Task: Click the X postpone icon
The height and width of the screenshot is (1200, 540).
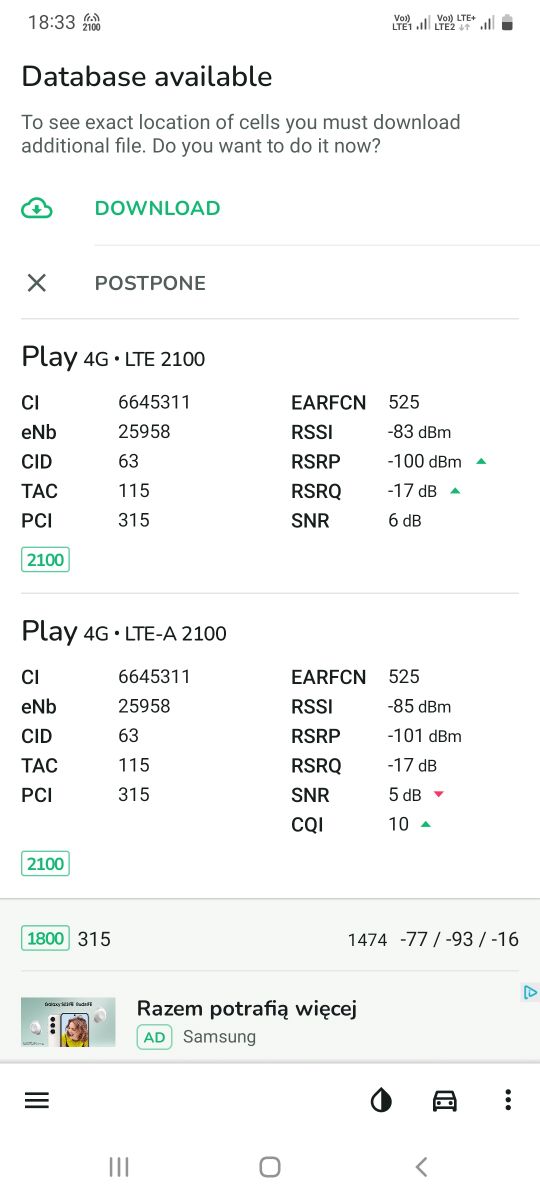Action: click(37, 283)
